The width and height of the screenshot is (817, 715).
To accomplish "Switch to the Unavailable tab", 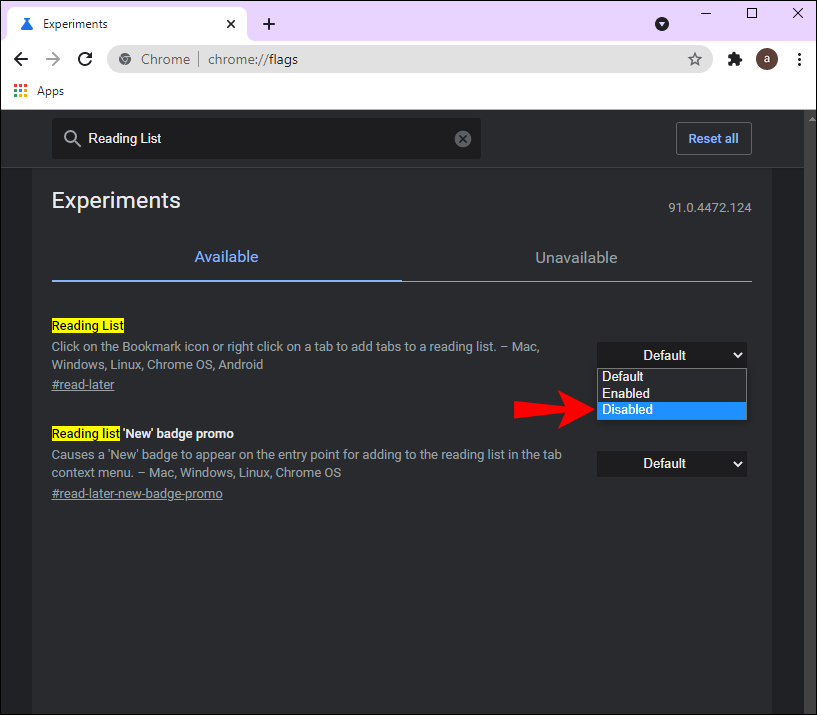I will [x=576, y=257].
